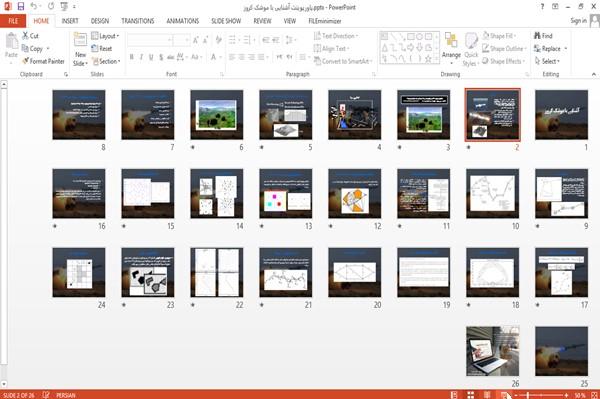Click the Save disk icon in quick access toolbar
Image resolution: width=600 pixels, height=399 pixels.
tap(21, 7)
